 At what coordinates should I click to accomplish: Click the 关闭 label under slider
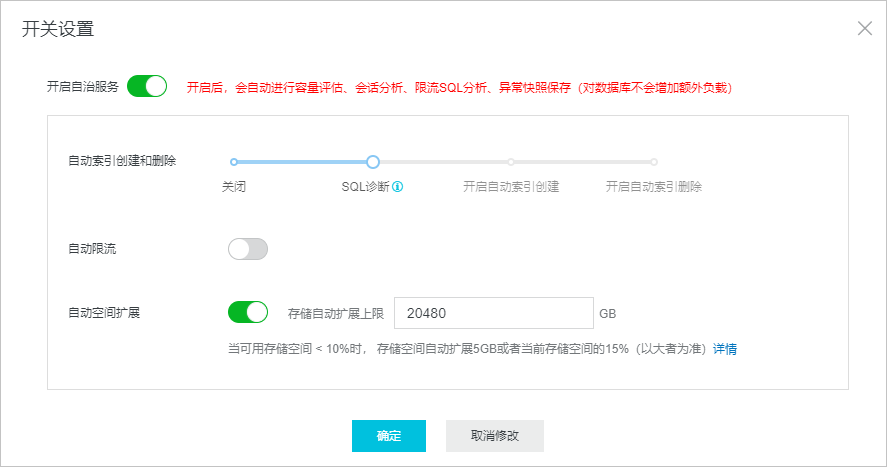(234, 187)
